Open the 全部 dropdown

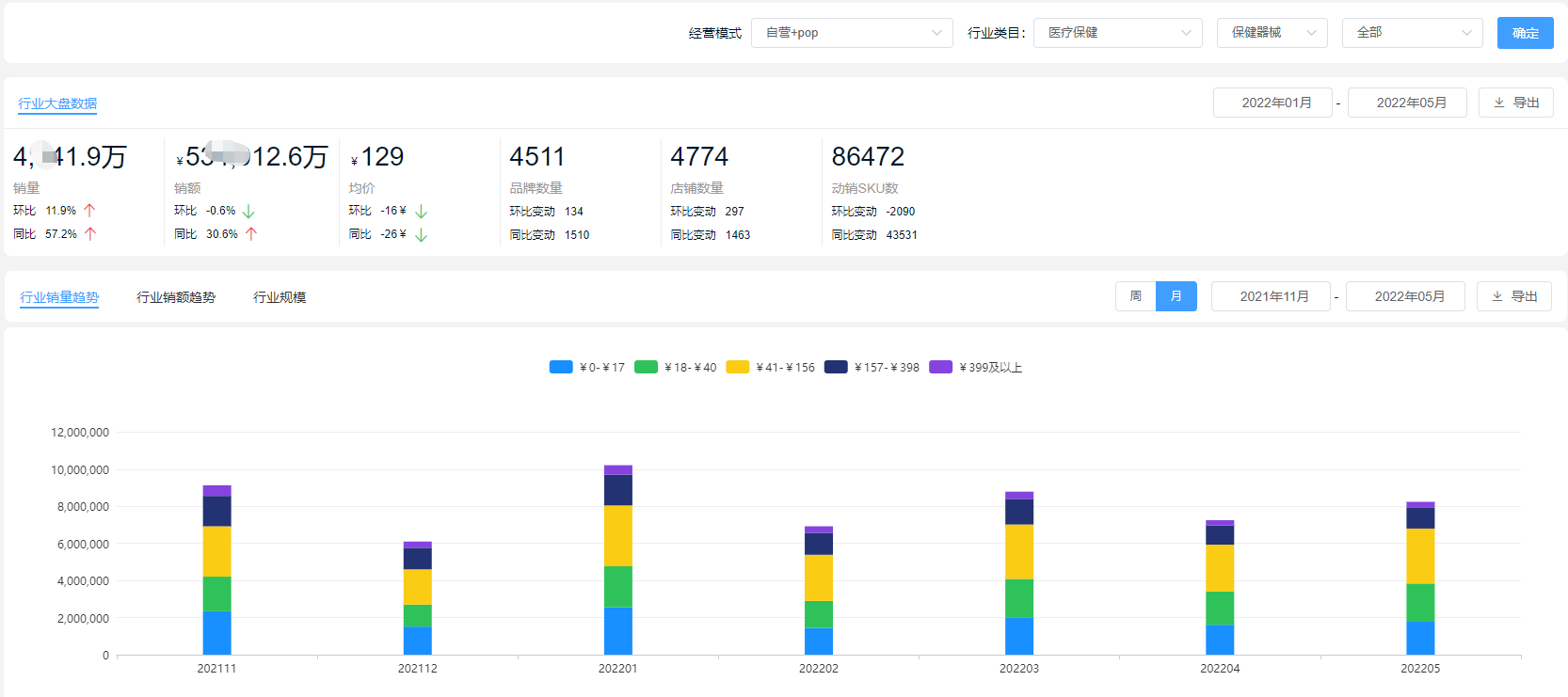(1413, 33)
